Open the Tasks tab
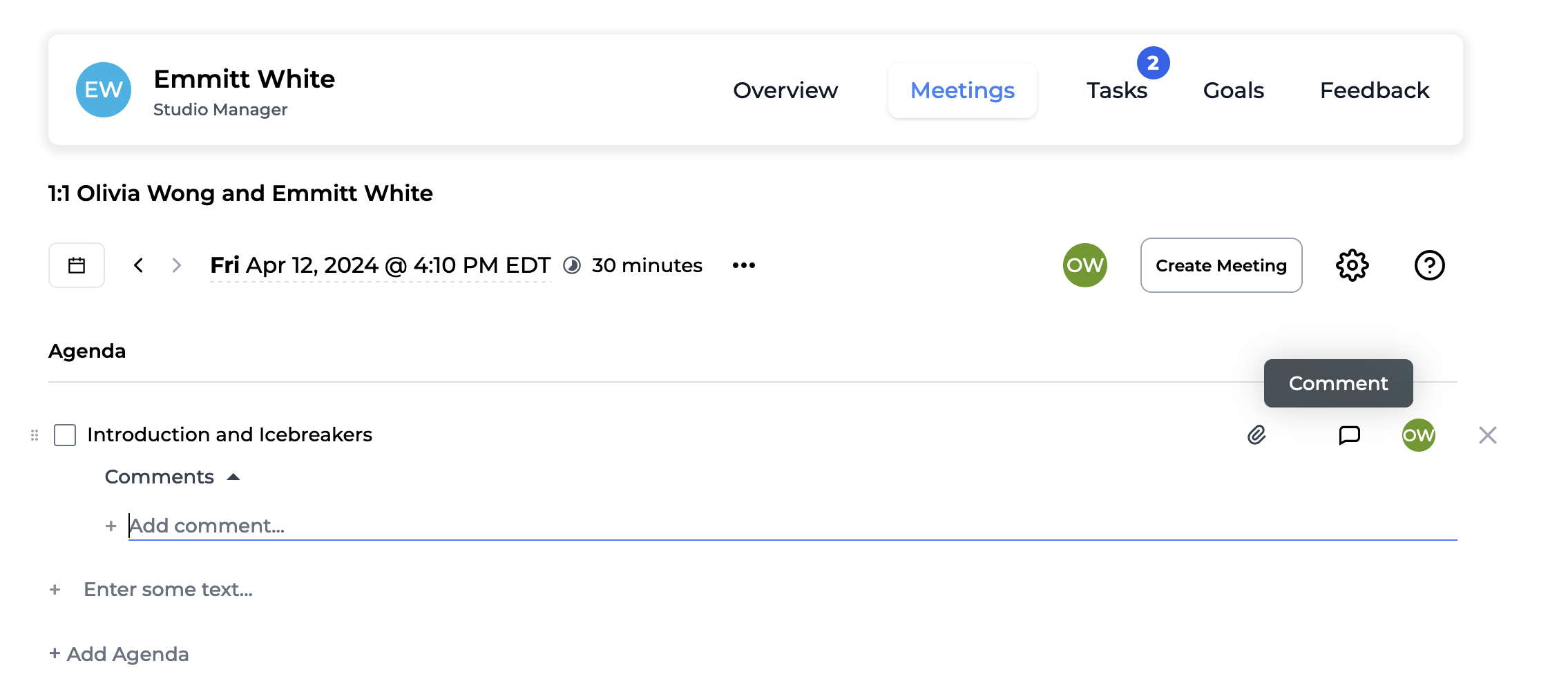The width and height of the screenshot is (1568, 681). tap(1116, 90)
